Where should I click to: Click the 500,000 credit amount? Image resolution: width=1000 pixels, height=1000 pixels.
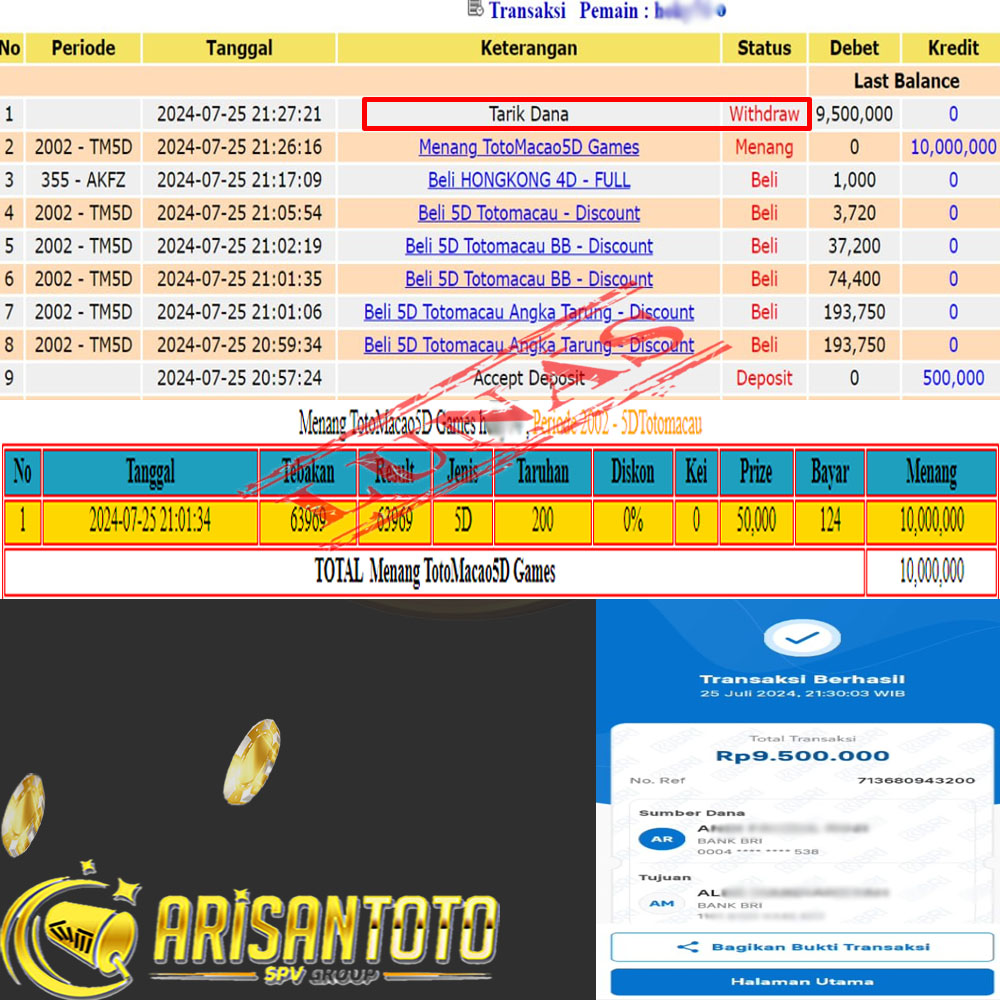click(x=953, y=378)
